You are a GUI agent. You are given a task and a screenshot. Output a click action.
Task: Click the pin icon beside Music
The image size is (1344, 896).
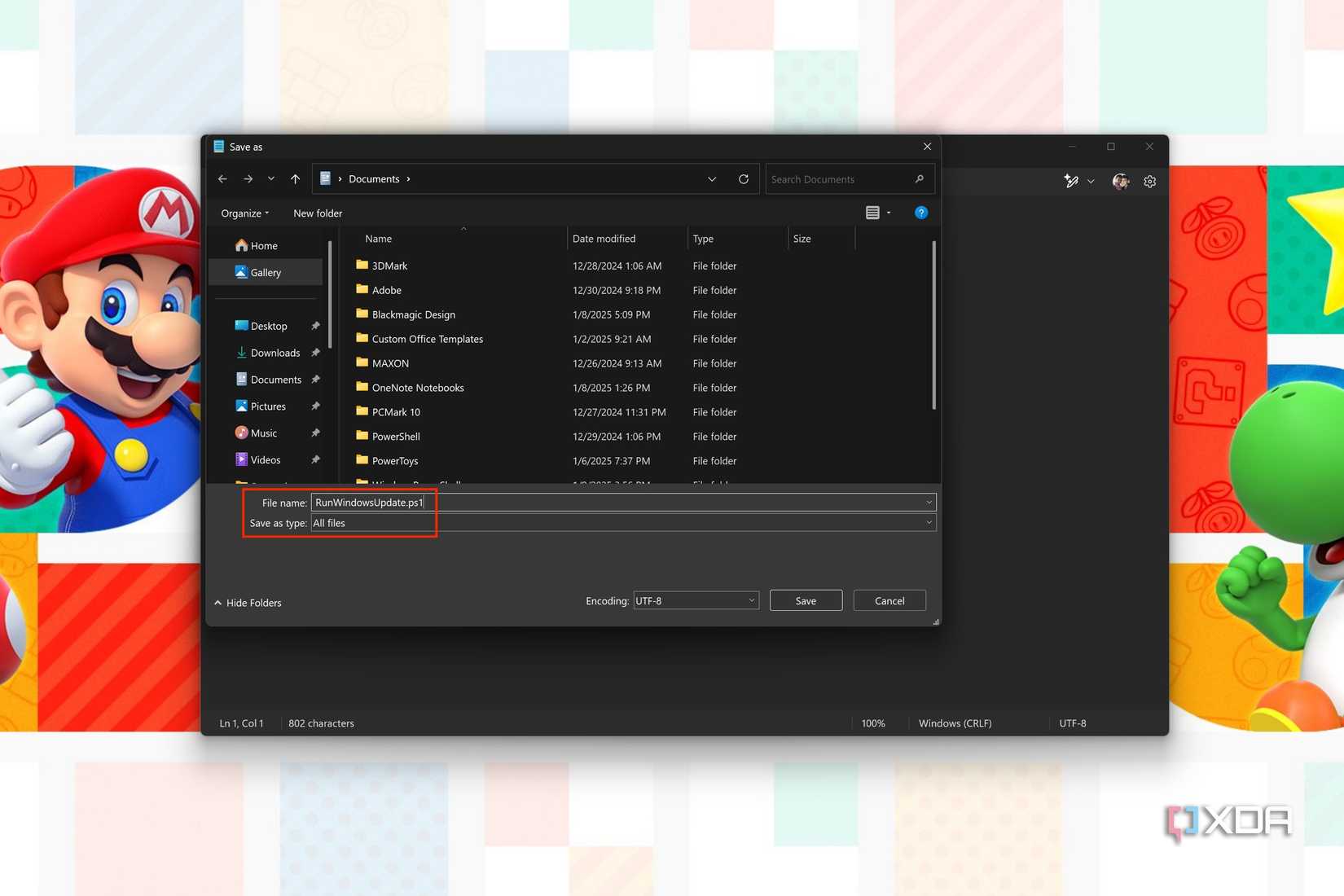[x=315, y=433]
